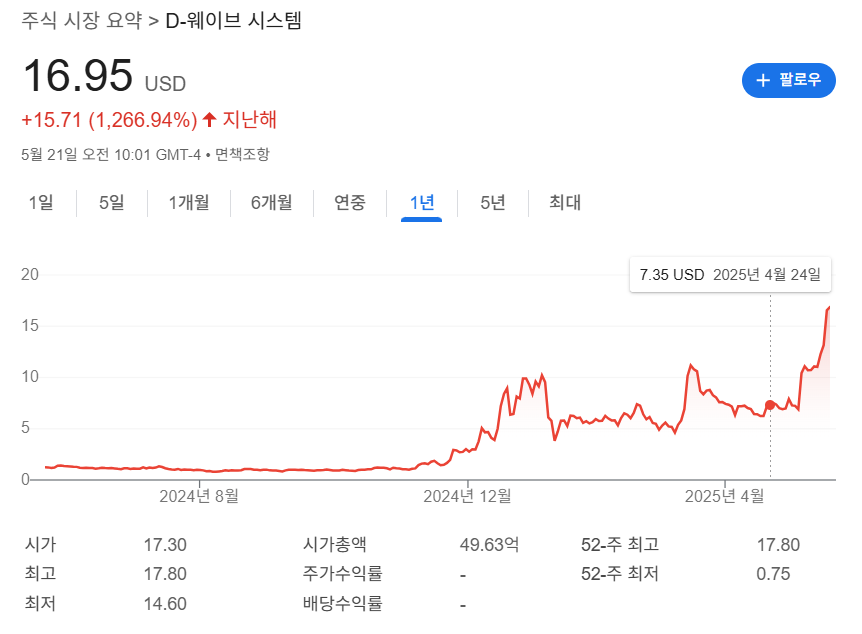
Task: Click the 시가 value 17.30
Action: pos(165,545)
